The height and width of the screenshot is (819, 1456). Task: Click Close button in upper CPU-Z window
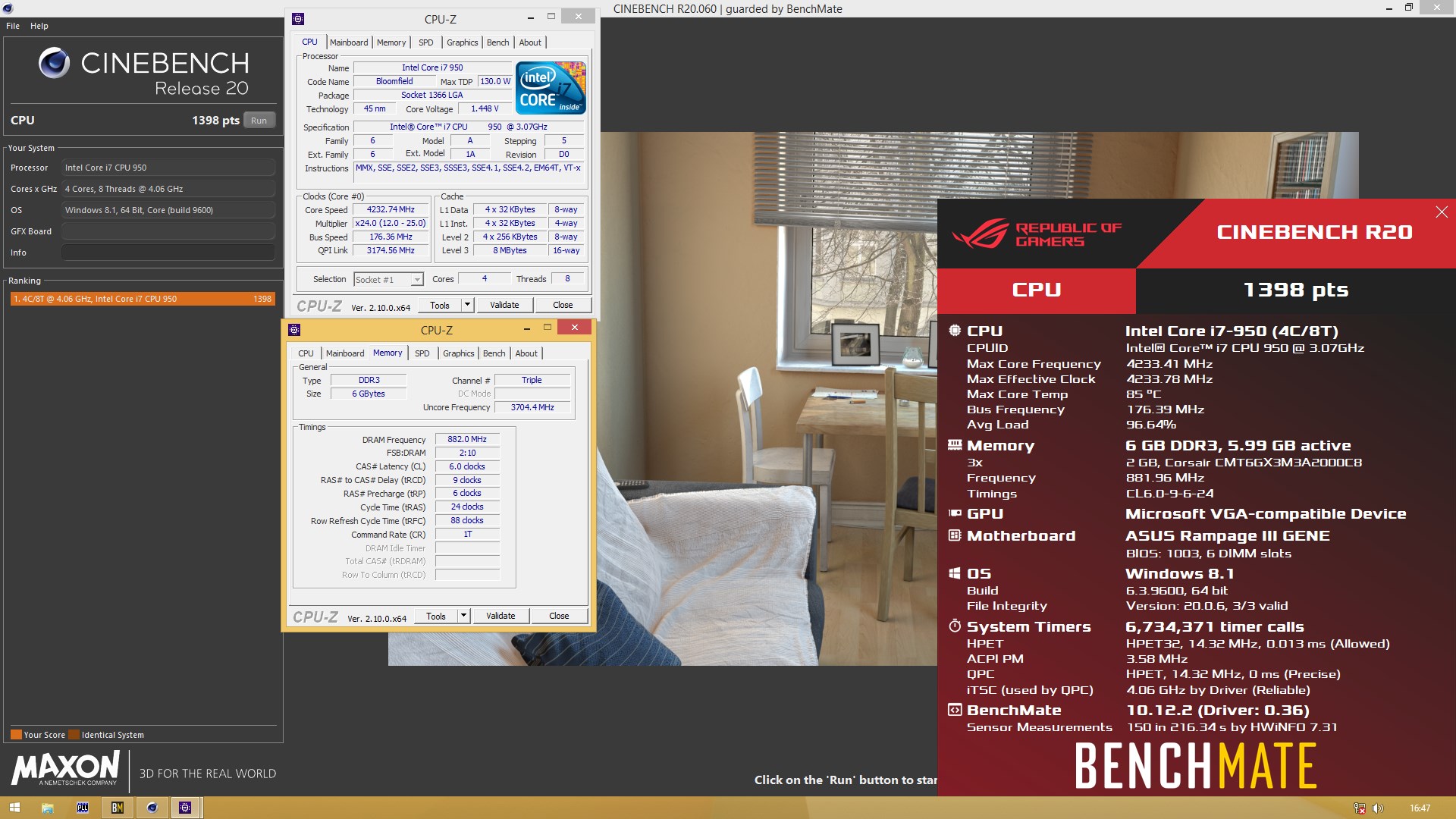(x=563, y=305)
